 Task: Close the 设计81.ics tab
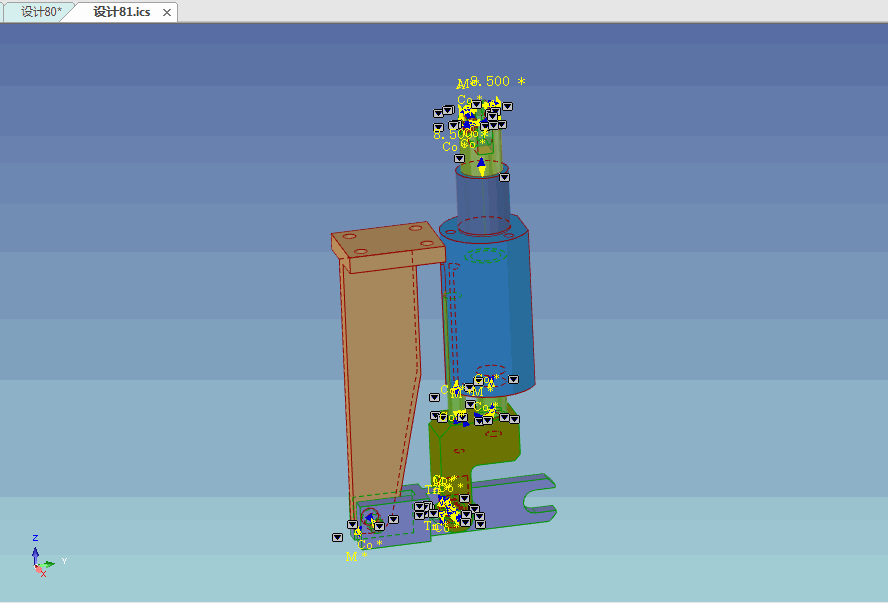point(167,12)
